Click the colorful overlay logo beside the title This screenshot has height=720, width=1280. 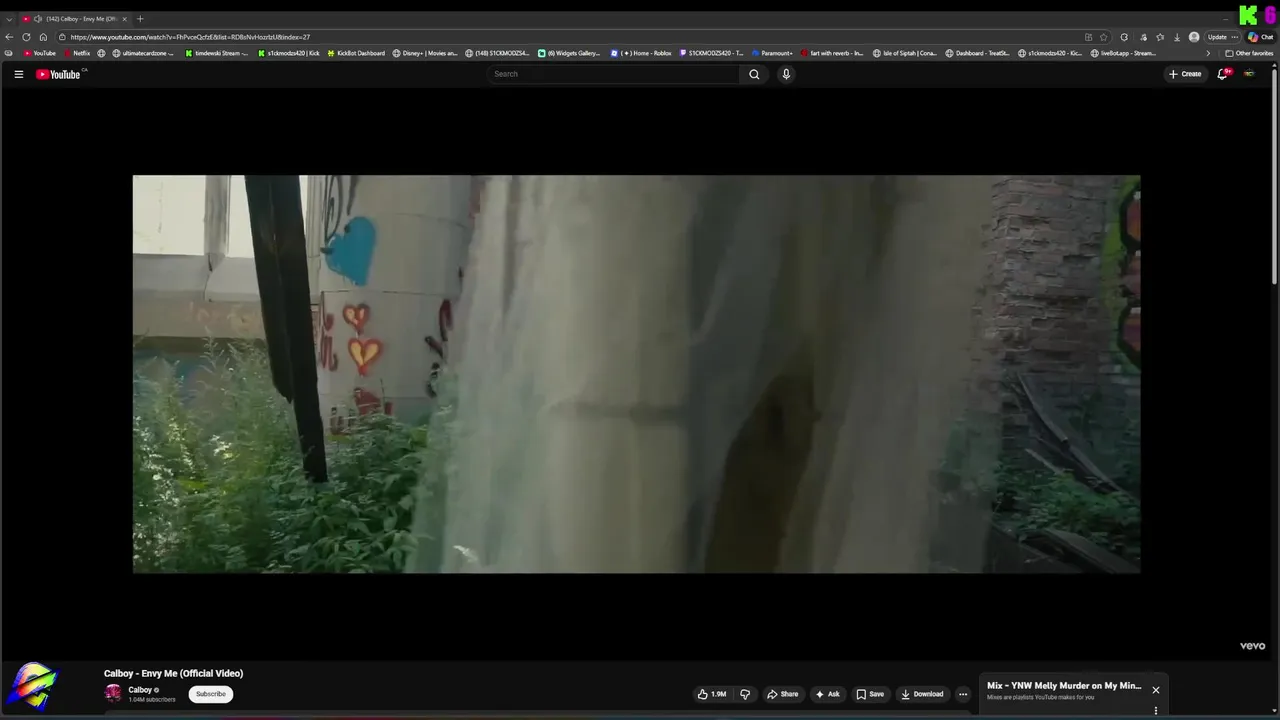(33, 686)
